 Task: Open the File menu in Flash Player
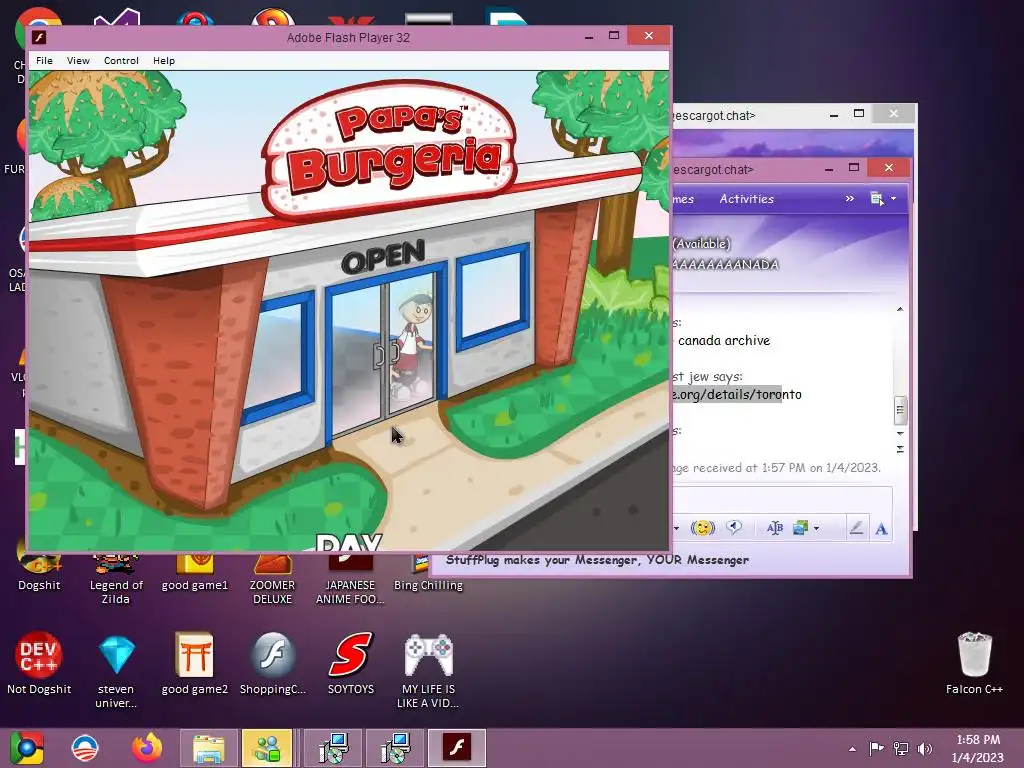[44, 61]
